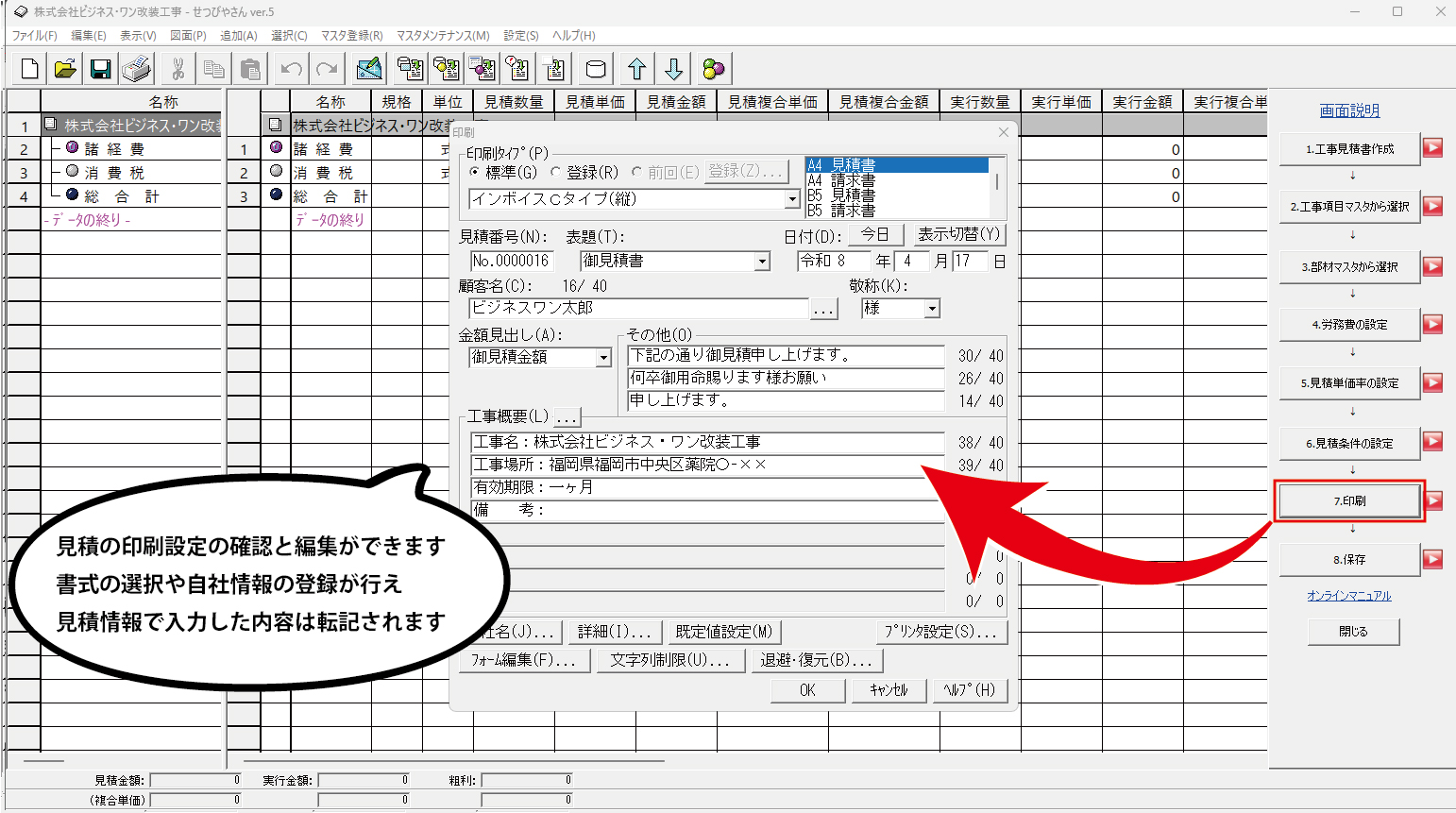The height and width of the screenshot is (813, 1456).
Task: Click the red play icon beside 4.労務費の設定
Action: click(x=1433, y=324)
